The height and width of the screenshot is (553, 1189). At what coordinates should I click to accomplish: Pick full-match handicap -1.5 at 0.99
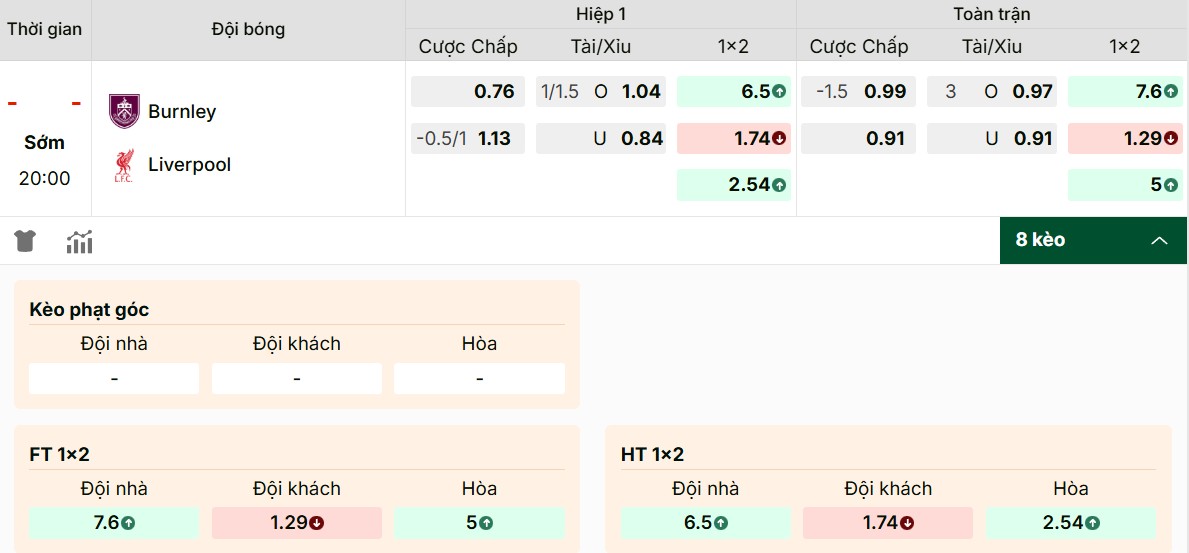point(859,92)
